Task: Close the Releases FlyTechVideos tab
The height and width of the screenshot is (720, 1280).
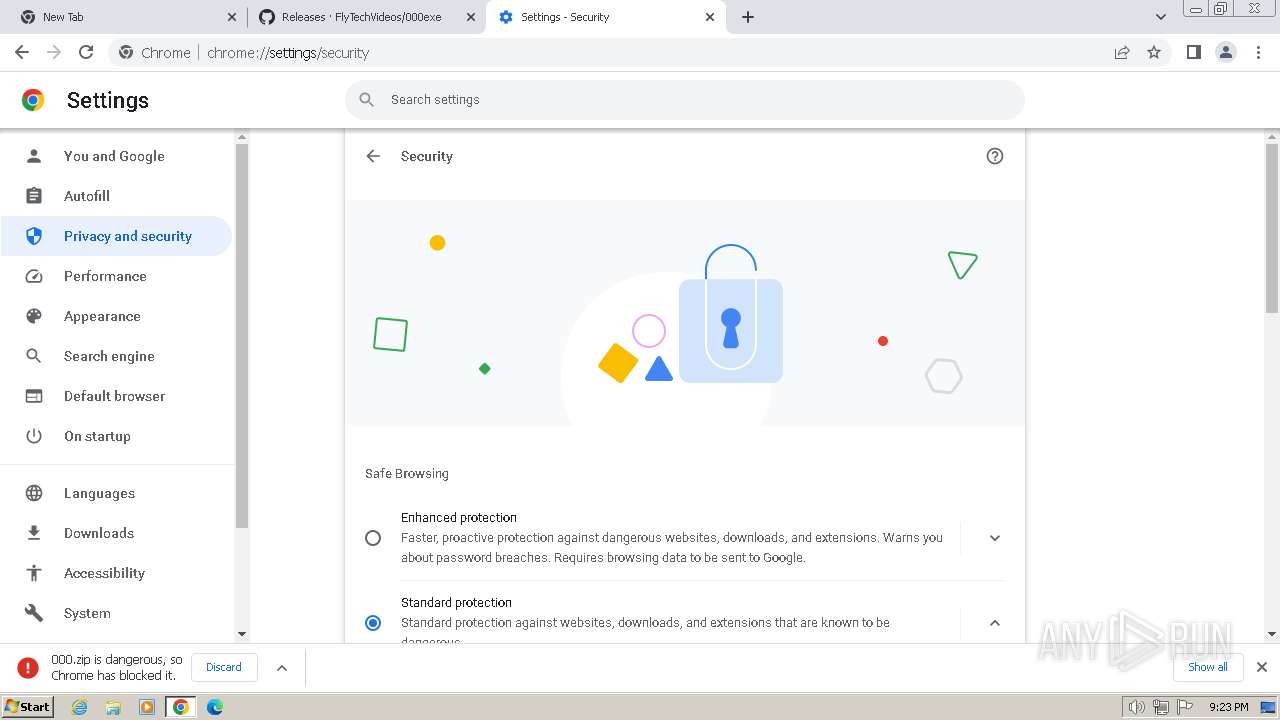Action: (471, 17)
